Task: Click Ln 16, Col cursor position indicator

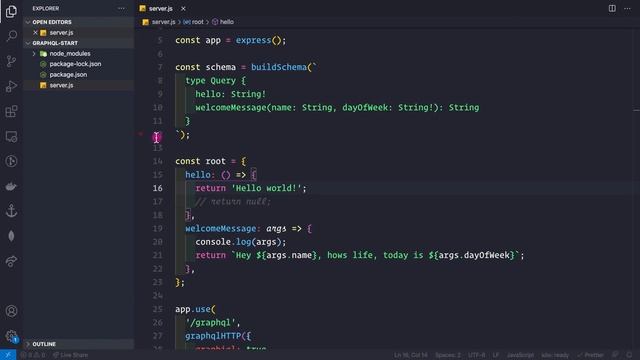Action: tap(411, 355)
